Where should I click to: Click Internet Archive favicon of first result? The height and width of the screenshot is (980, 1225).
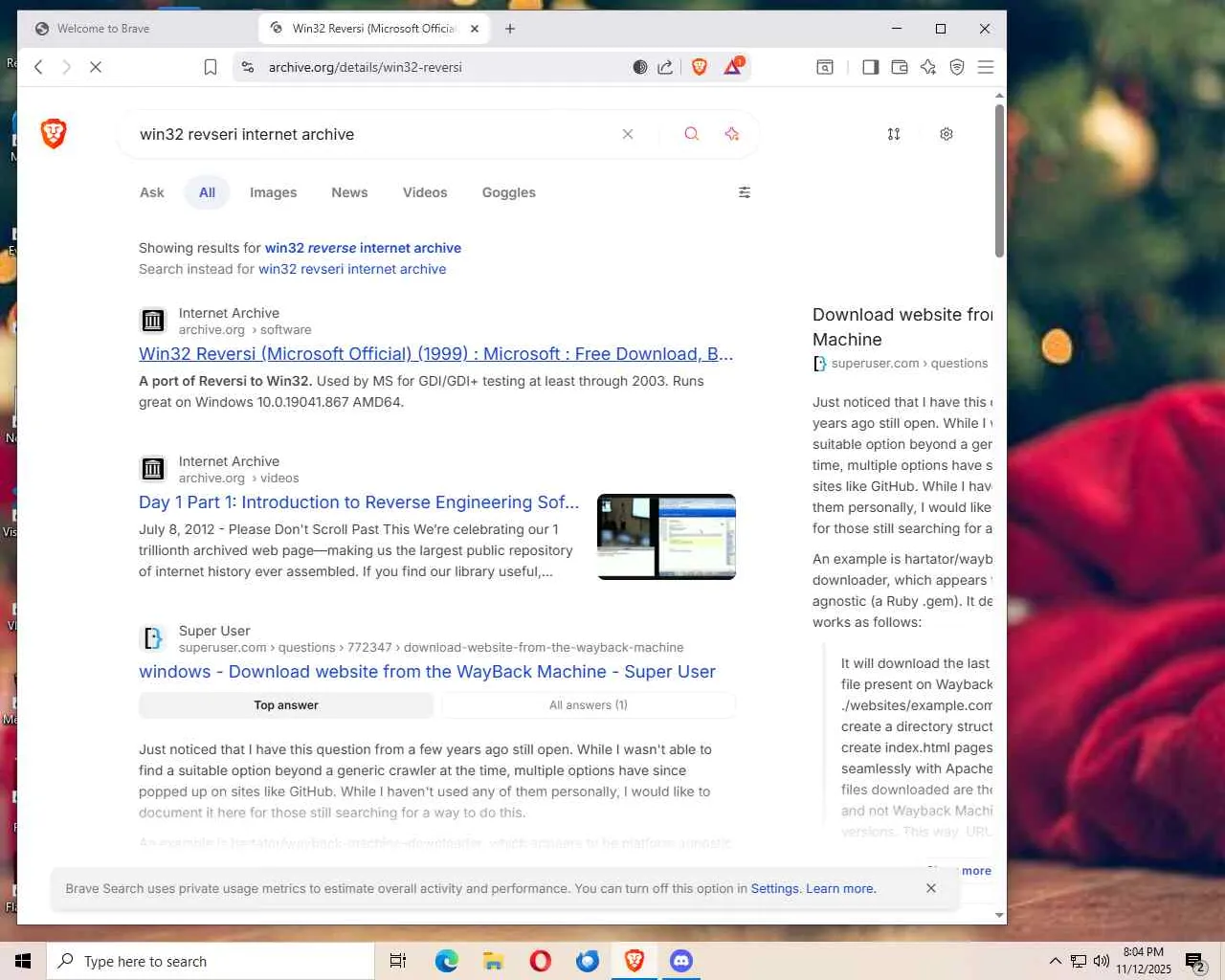tap(153, 321)
